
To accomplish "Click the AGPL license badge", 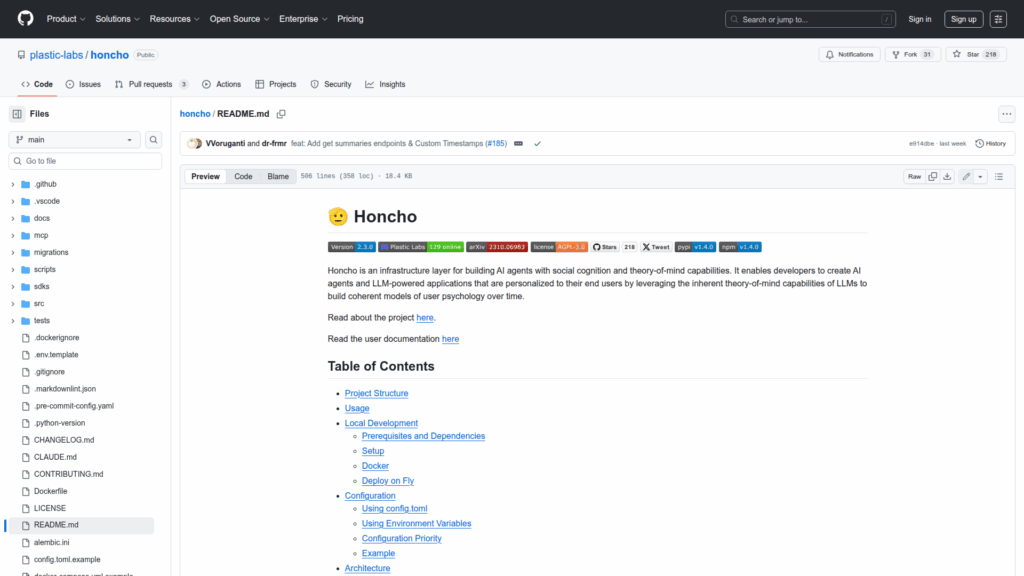I will (559, 247).
